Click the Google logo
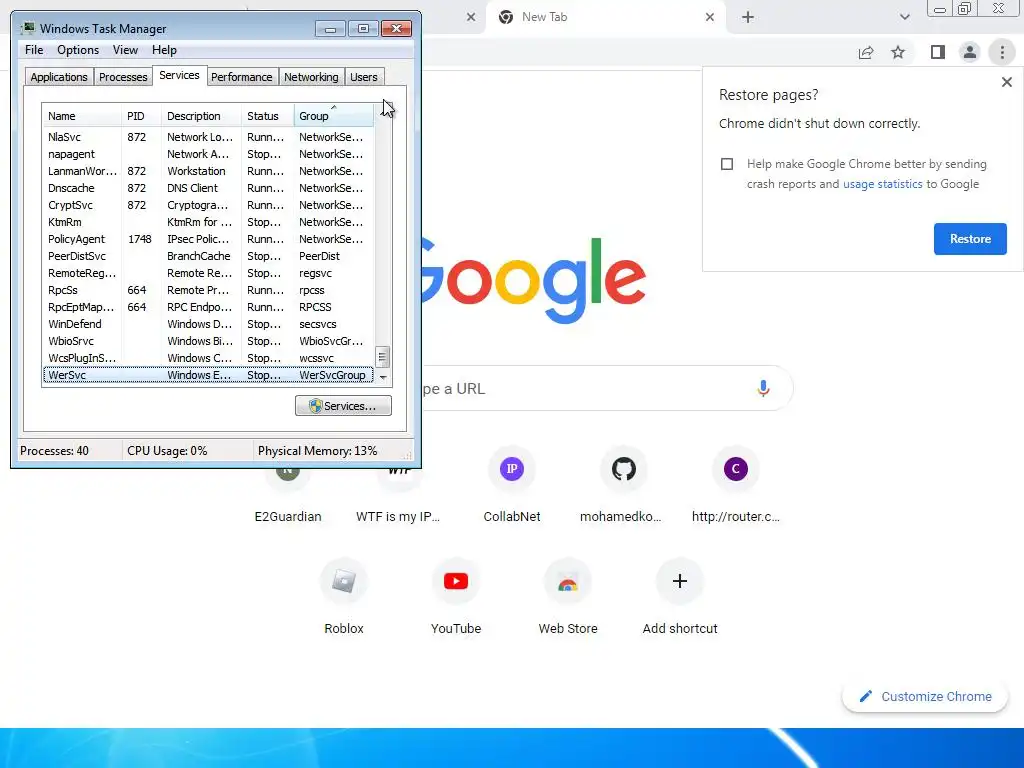The width and height of the screenshot is (1024, 768). 534,281
